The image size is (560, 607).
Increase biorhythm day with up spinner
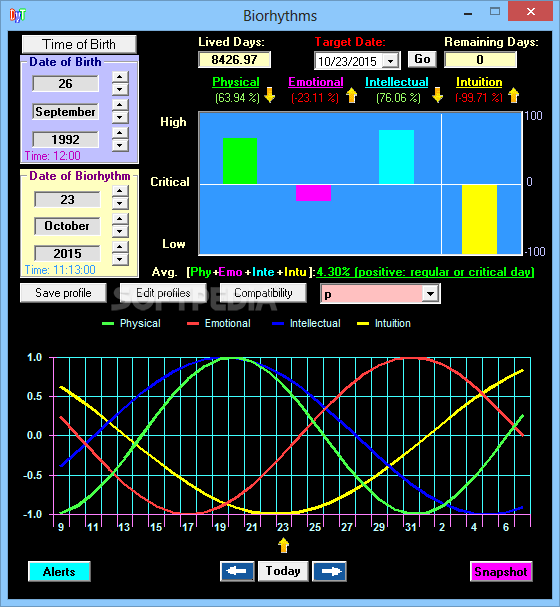point(120,191)
